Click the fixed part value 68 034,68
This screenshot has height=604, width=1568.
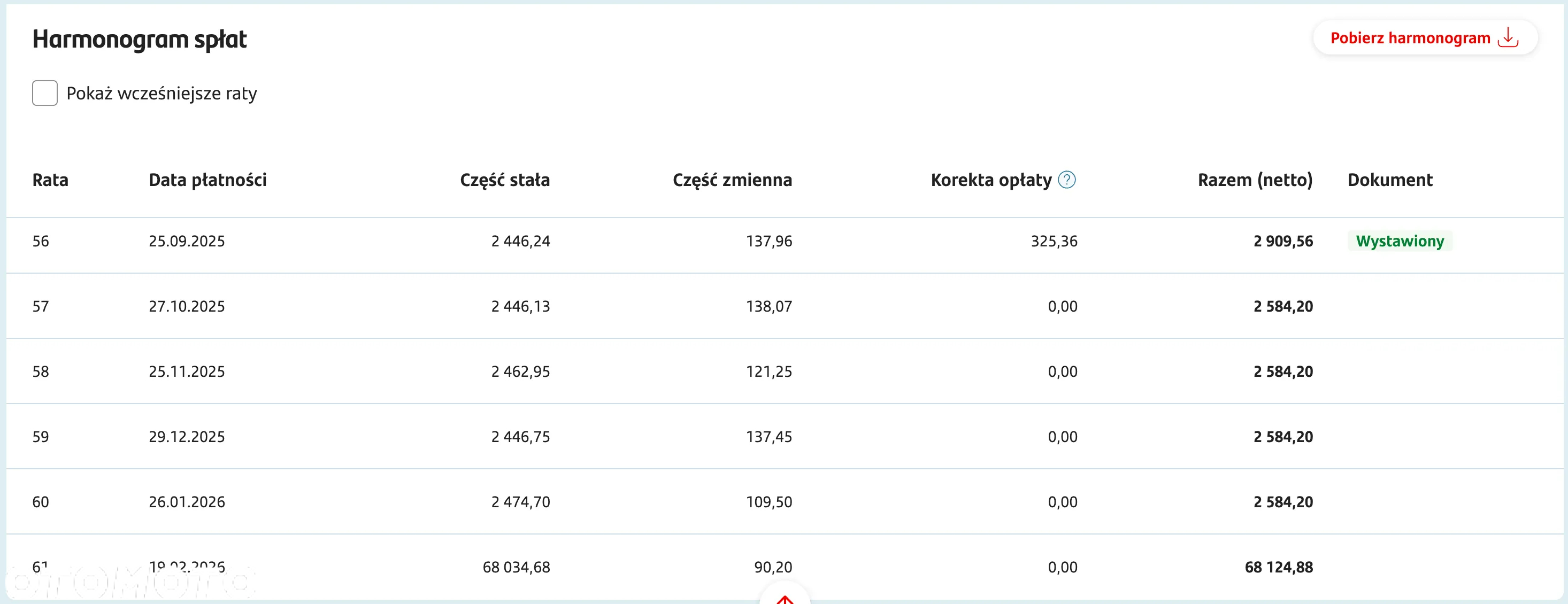click(x=516, y=567)
